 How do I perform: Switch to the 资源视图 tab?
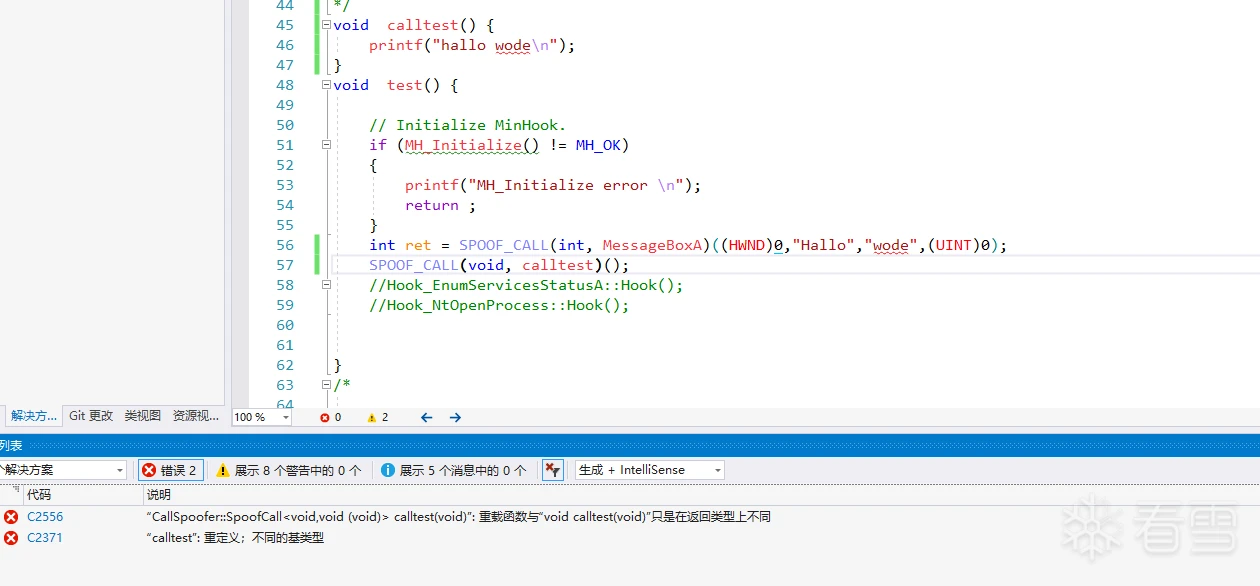pyautogui.click(x=196, y=416)
